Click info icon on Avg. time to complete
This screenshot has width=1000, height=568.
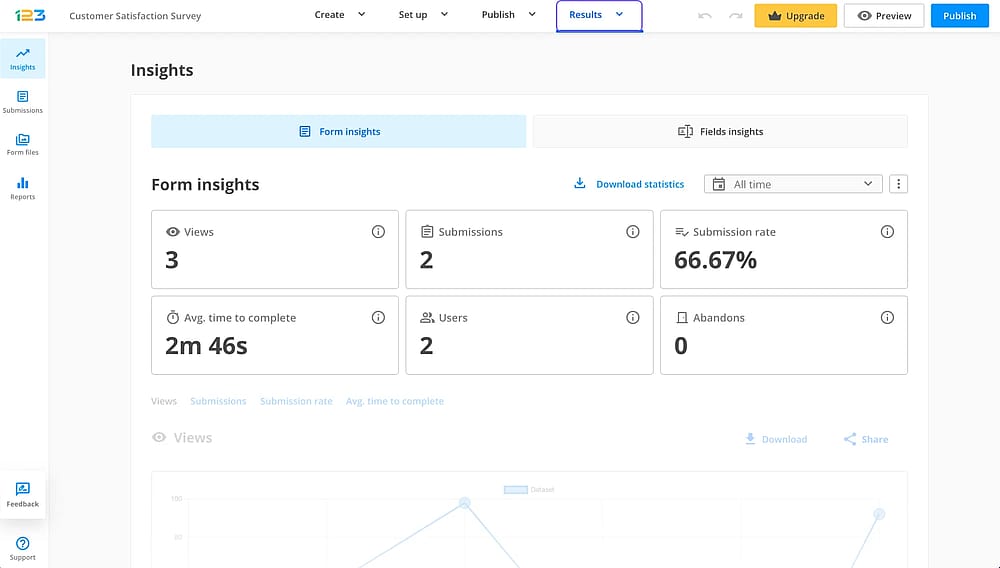(x=378, y=317)
